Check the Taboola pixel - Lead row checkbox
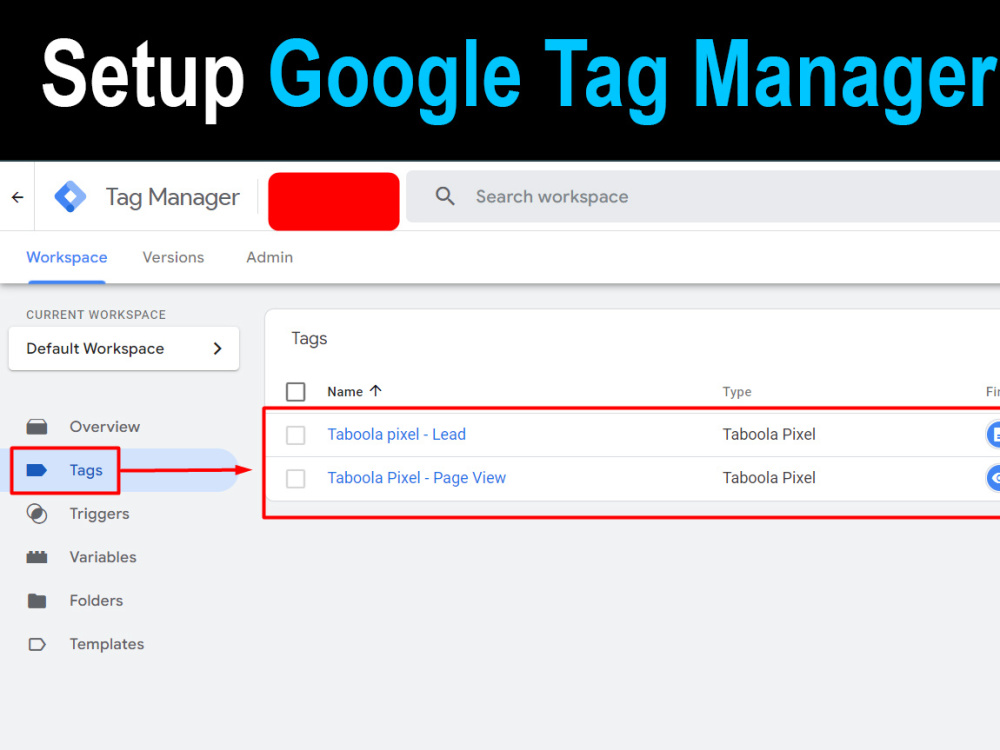Viewport: 1000px width, 750px height. coord(295,434)
